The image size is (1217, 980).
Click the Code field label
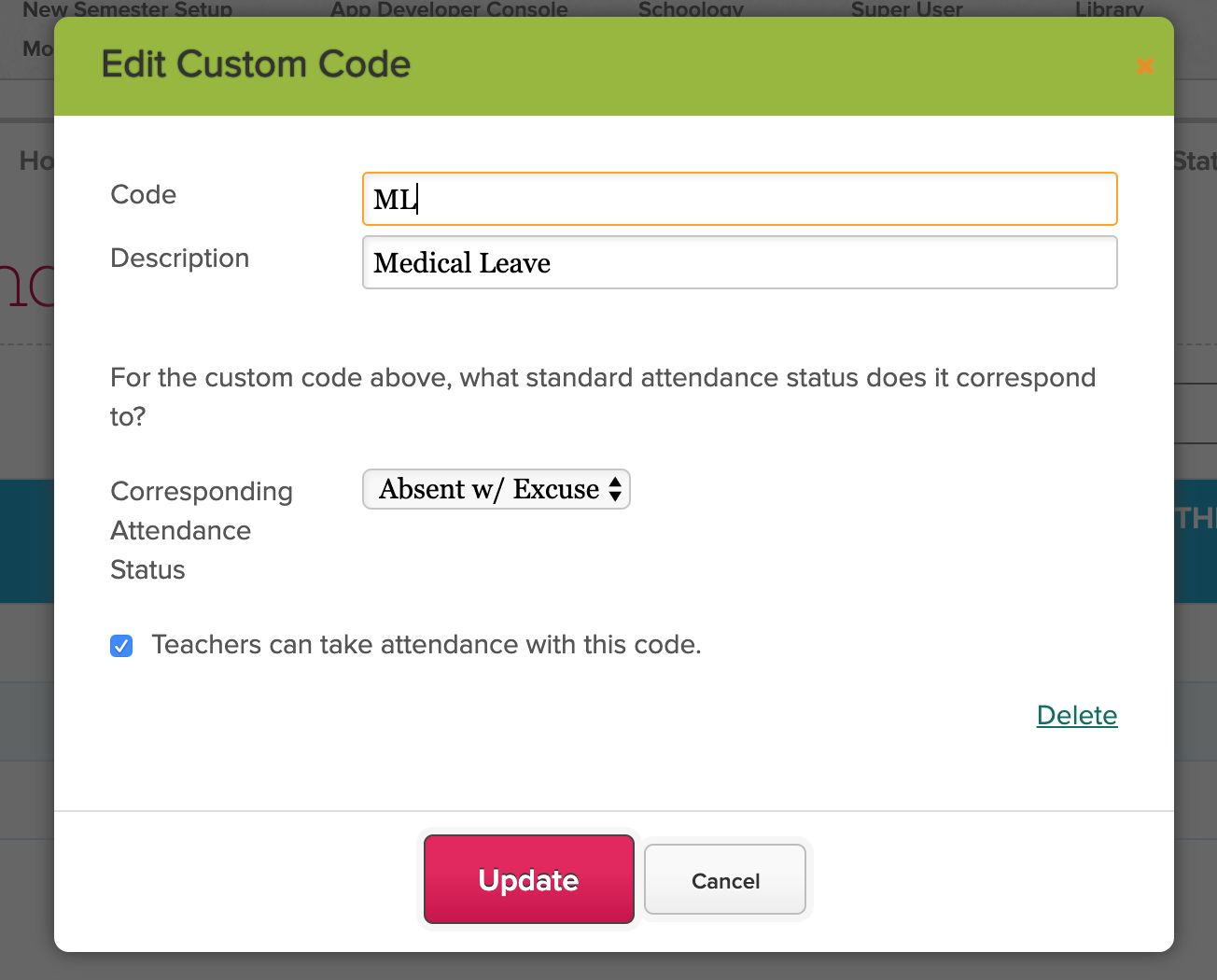click(x=143, y=194)
